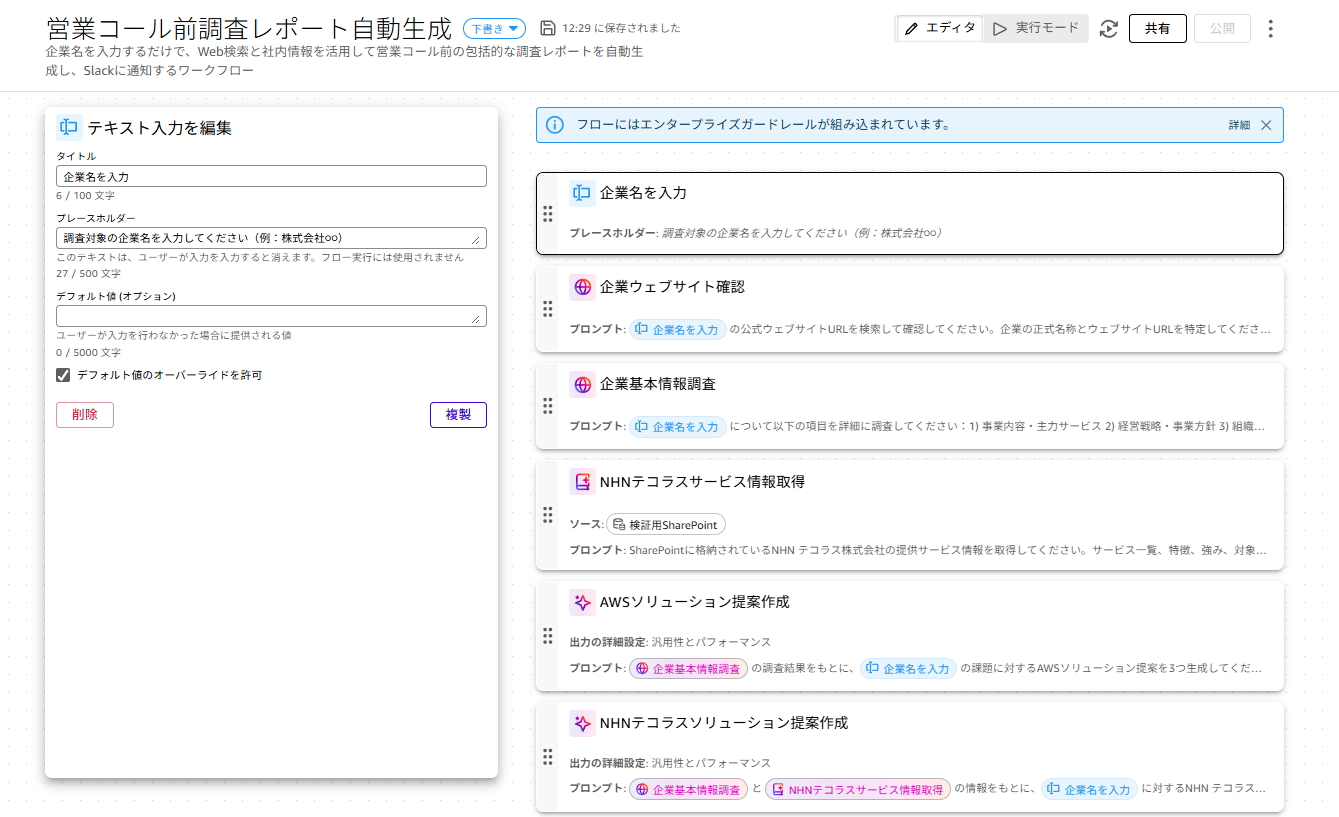Click NHNテコラスサービス情報取得 chip in last card prompt
1339x817 pixels.
pyautogui.click(x=858, y=790)
